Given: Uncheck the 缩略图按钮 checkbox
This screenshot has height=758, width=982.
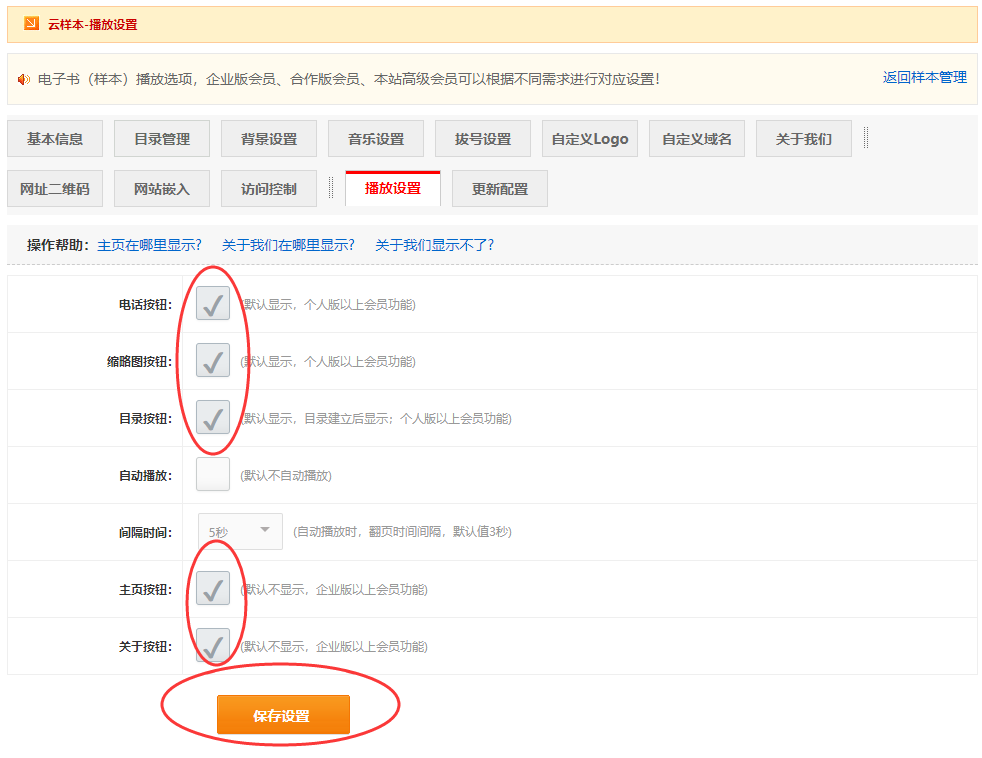Looking at the screenshot, I should (x=213, y=360).
